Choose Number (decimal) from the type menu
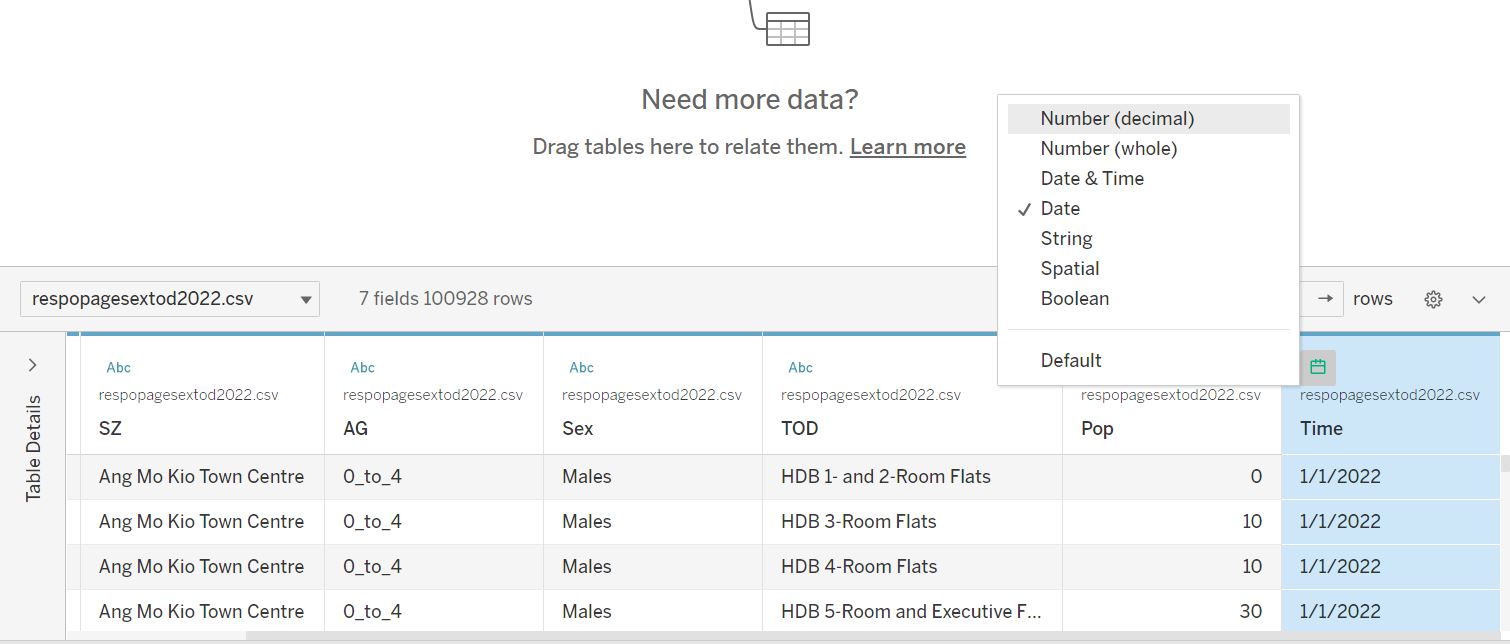 1117,119
